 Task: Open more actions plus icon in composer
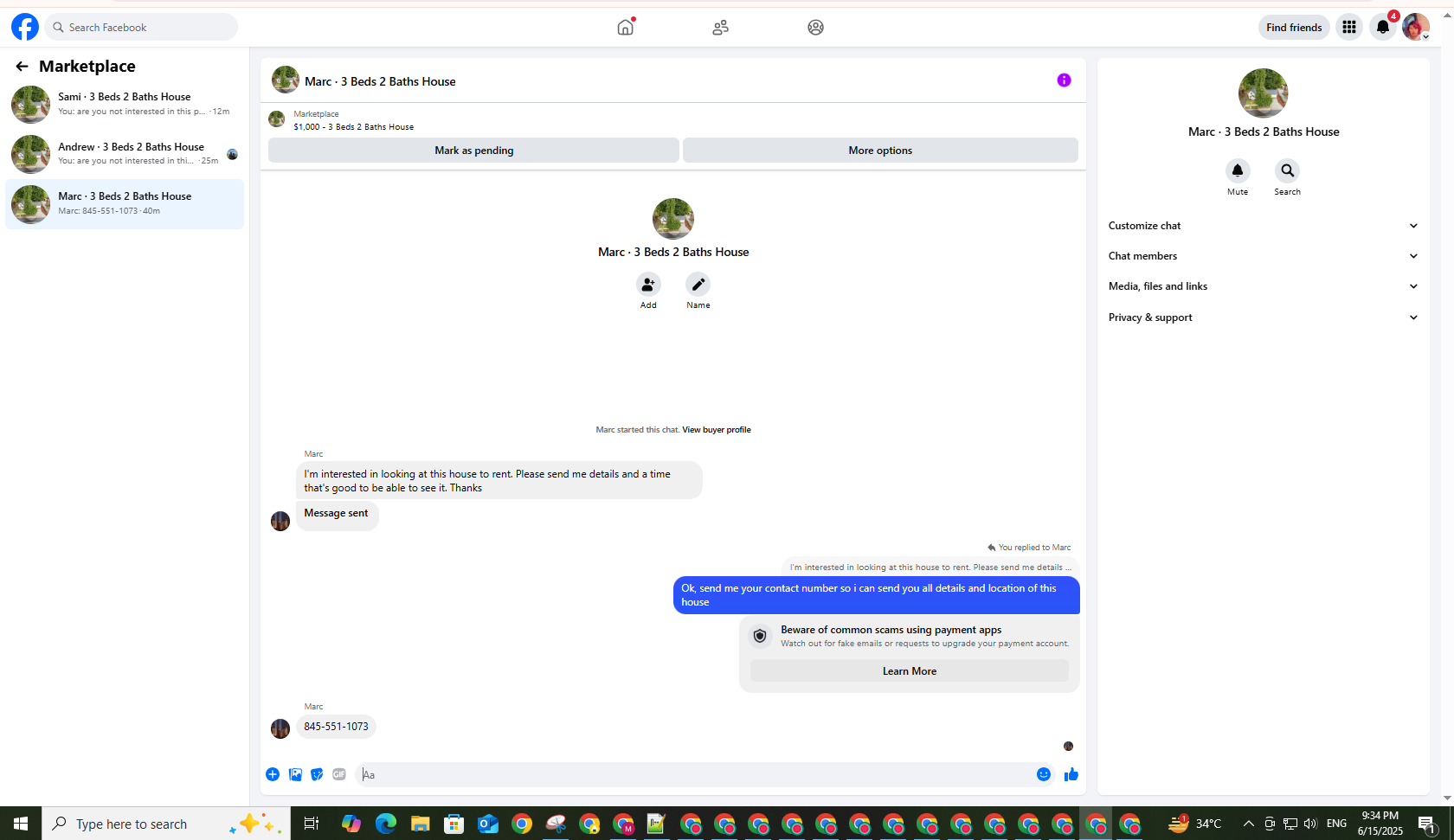[x=273, y=774]
